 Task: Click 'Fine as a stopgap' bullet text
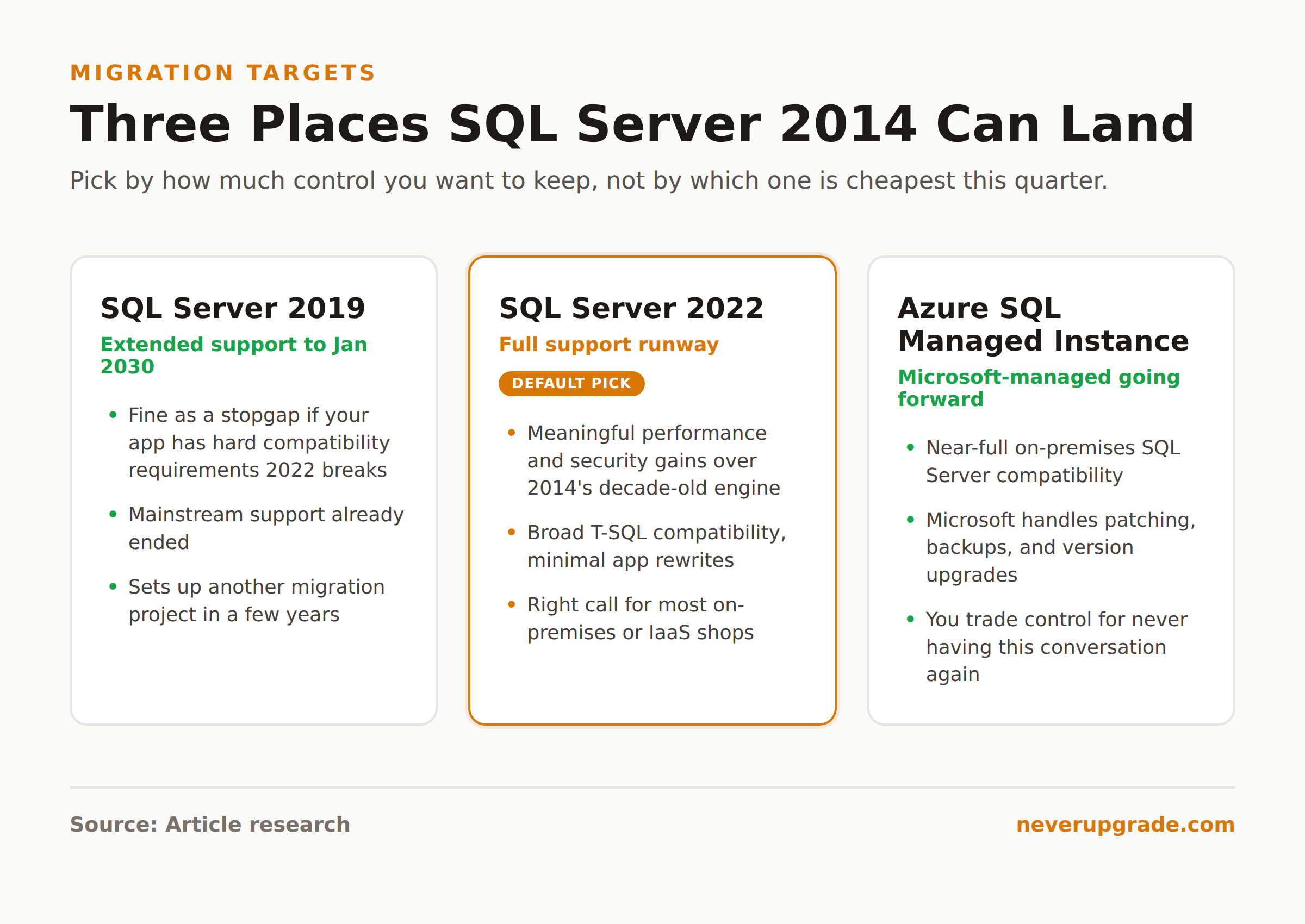tap(259, 442)
